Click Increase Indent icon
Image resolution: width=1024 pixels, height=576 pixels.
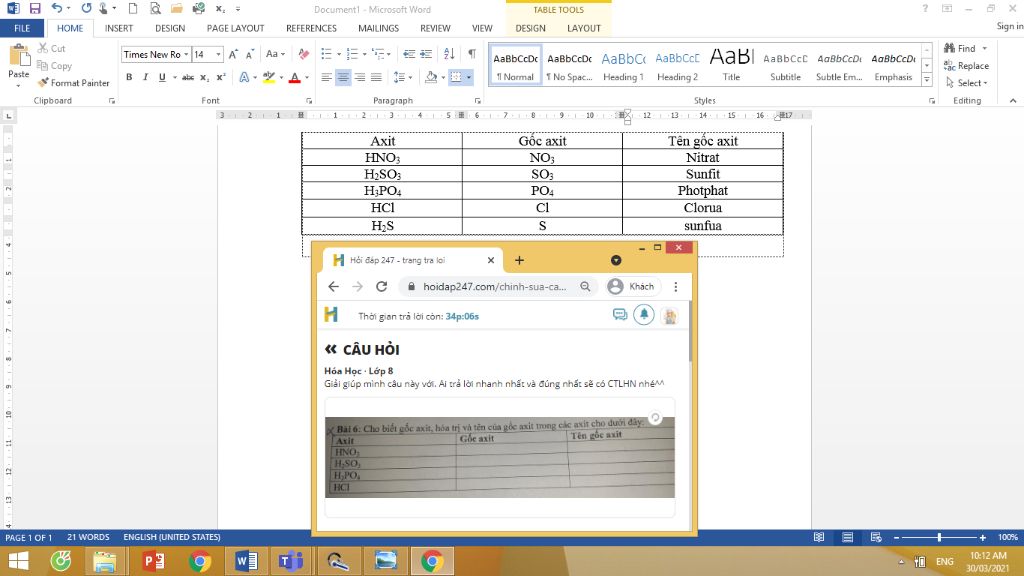[x=426, y=54]
